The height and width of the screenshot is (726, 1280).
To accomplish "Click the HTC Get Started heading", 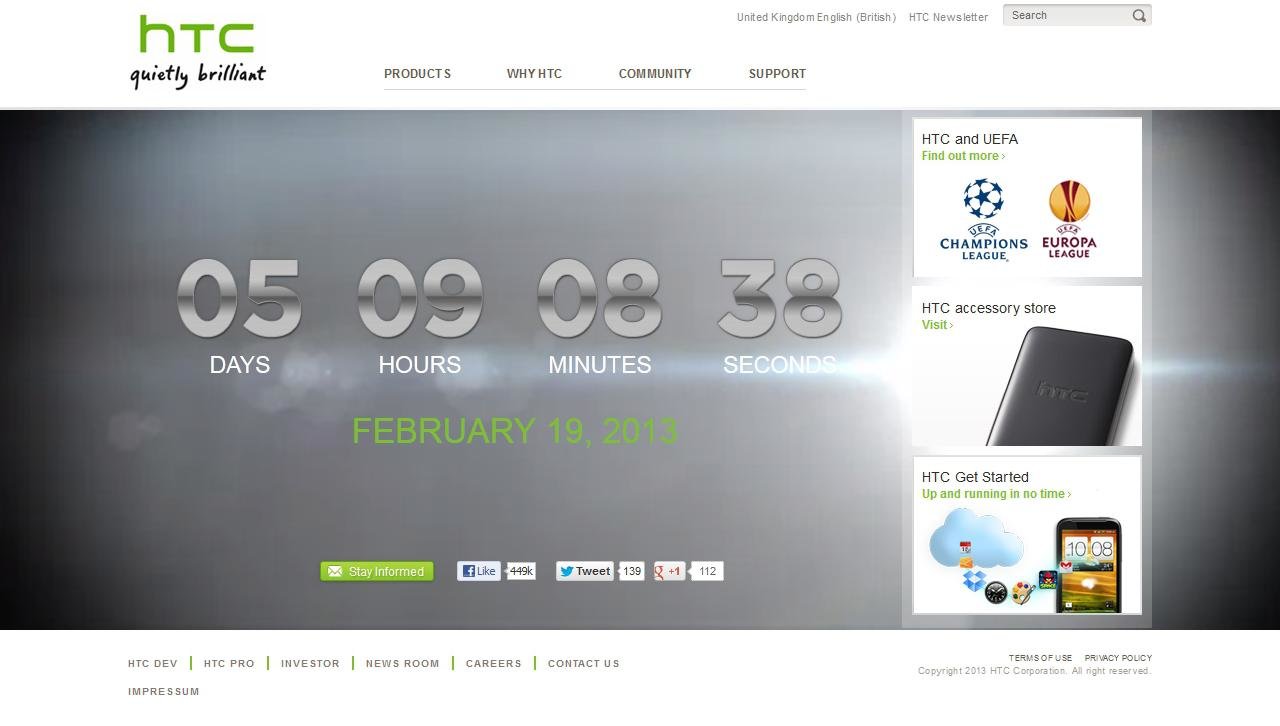I will pos(975,477).
